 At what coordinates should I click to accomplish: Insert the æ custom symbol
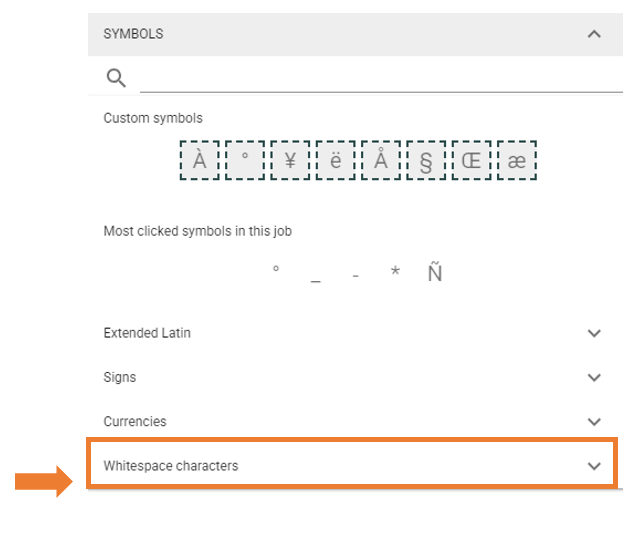[x=517, y=160]
